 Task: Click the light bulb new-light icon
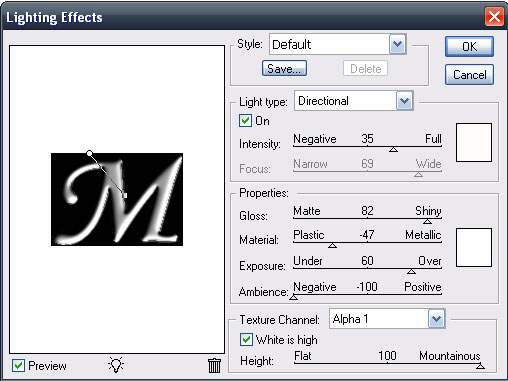[x=116, y=365]
